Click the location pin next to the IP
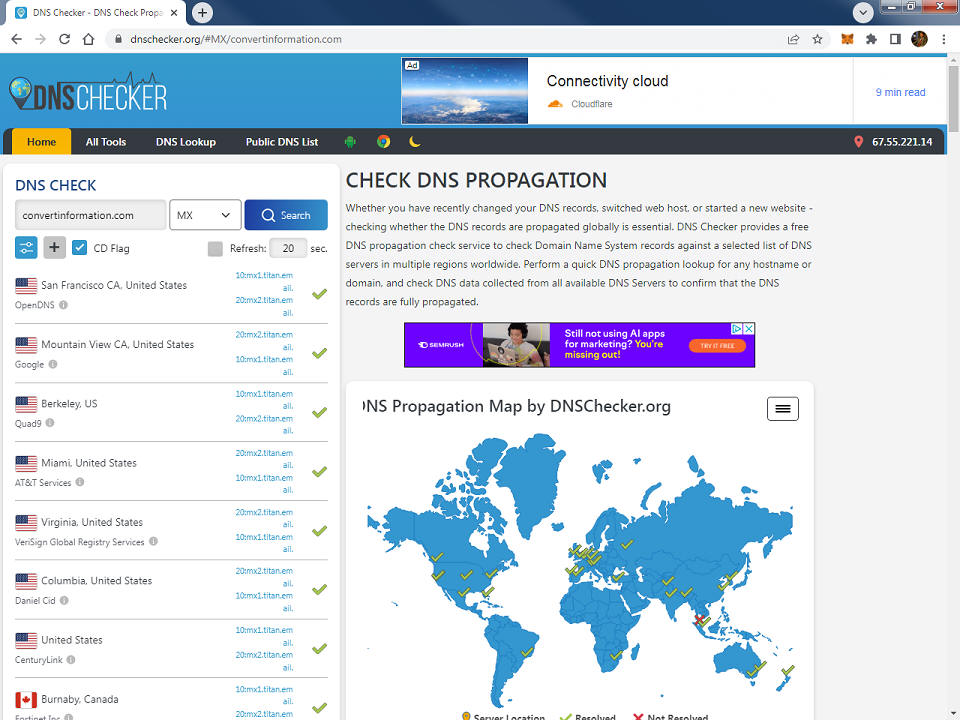The height and width of the screenshot is (720, 960). point(858,142)
